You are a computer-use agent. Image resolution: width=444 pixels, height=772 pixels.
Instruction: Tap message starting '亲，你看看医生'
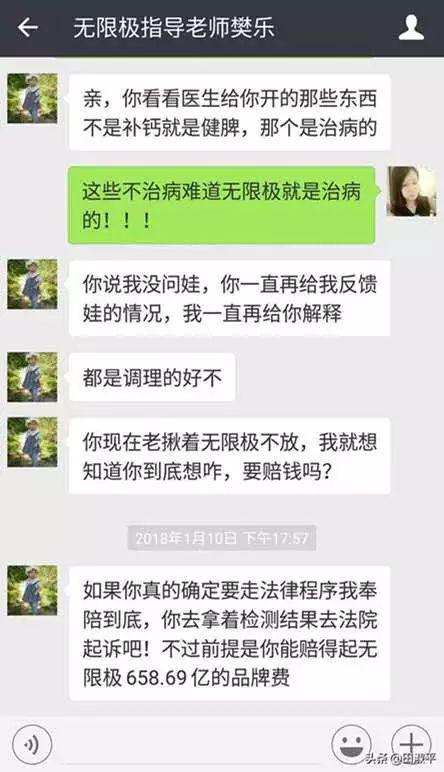click(x=229, y=112)
